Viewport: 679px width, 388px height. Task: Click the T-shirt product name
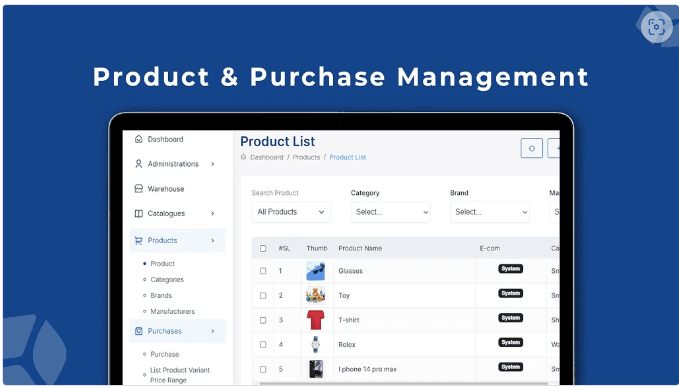click(349, 320)
